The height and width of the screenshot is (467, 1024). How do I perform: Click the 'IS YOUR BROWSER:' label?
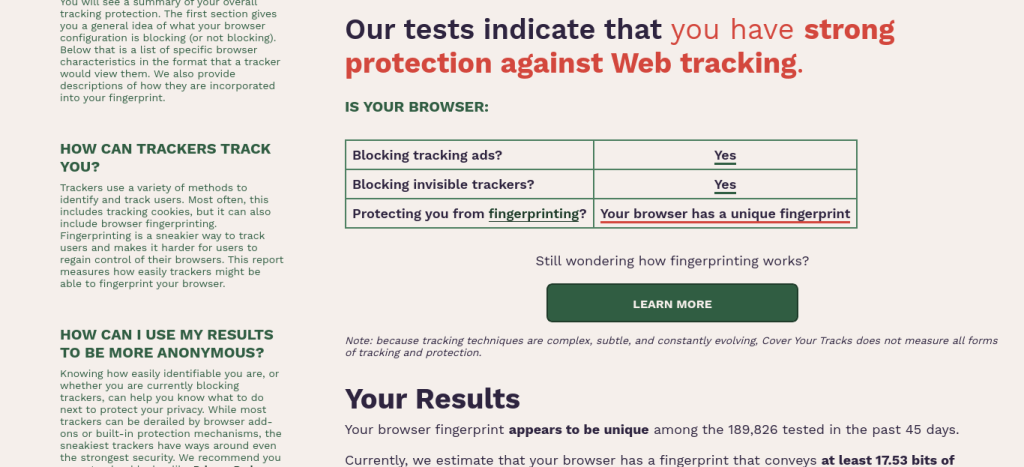tap(416, 107)
